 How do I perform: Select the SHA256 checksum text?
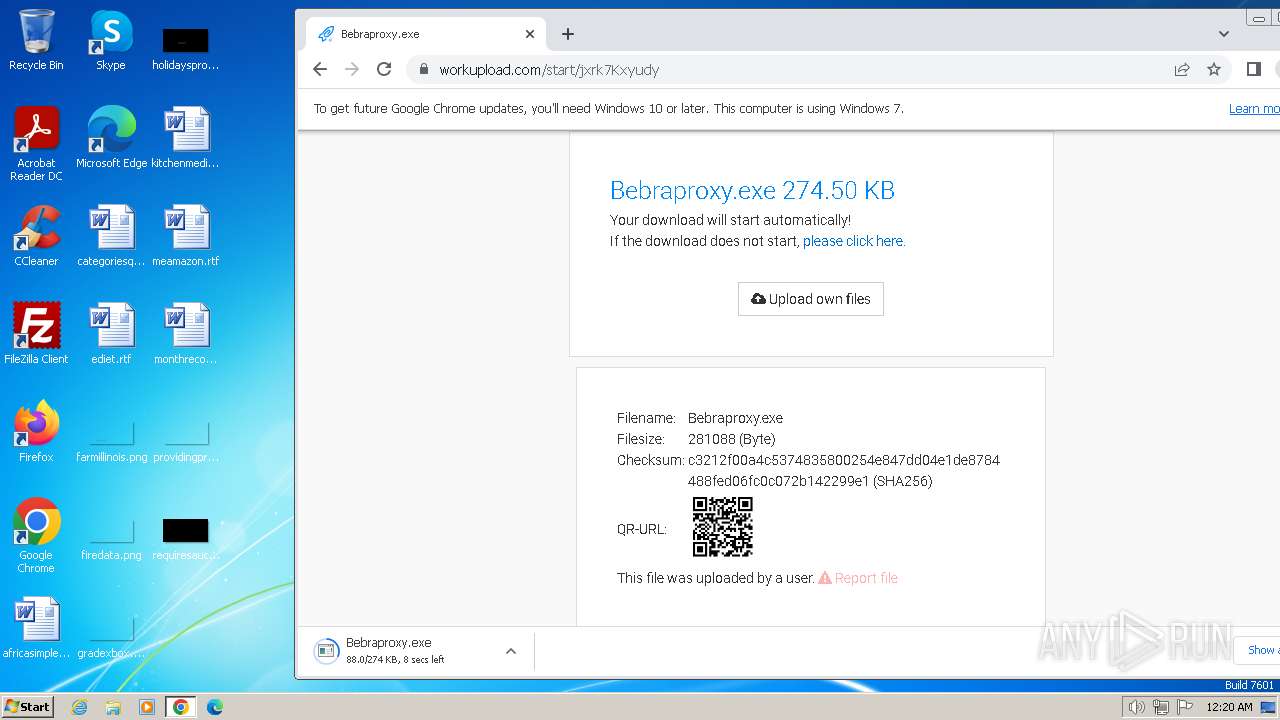(844, 471)
